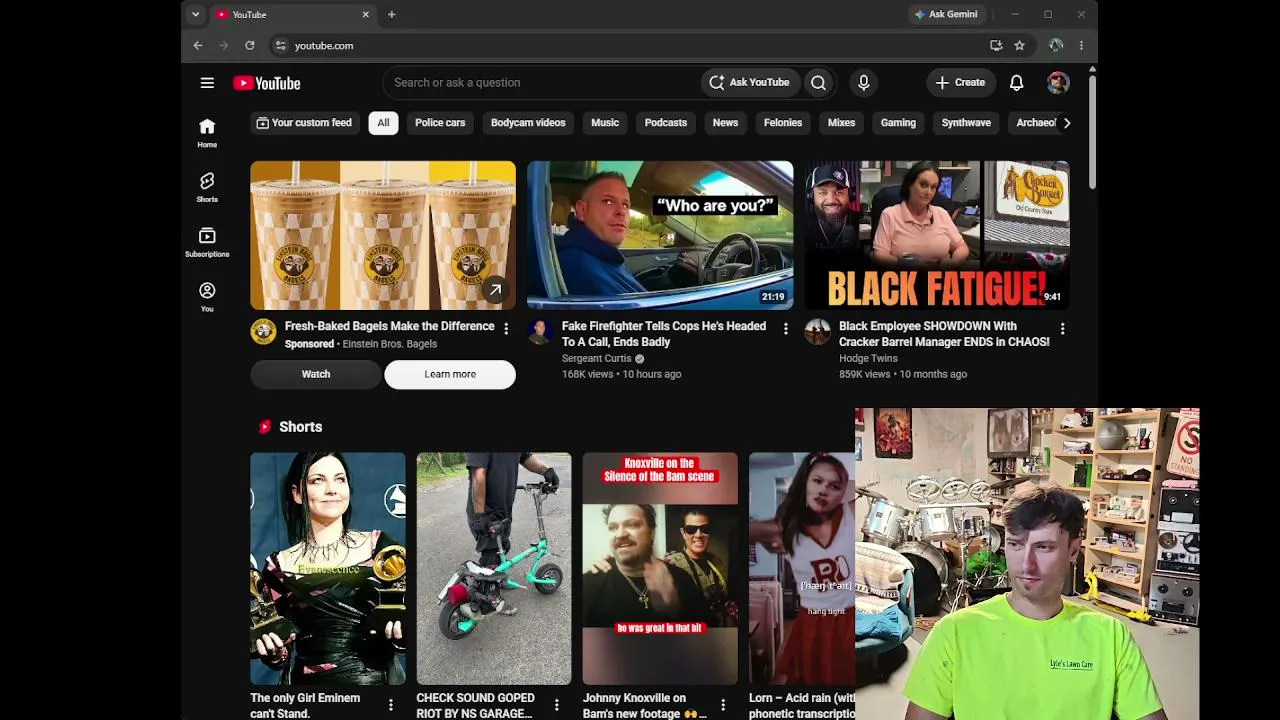Click the YouTube logo
Image resolution: width=1280 pixels, height=720 pixels.
pyautogui.click(x=266, y=83)
